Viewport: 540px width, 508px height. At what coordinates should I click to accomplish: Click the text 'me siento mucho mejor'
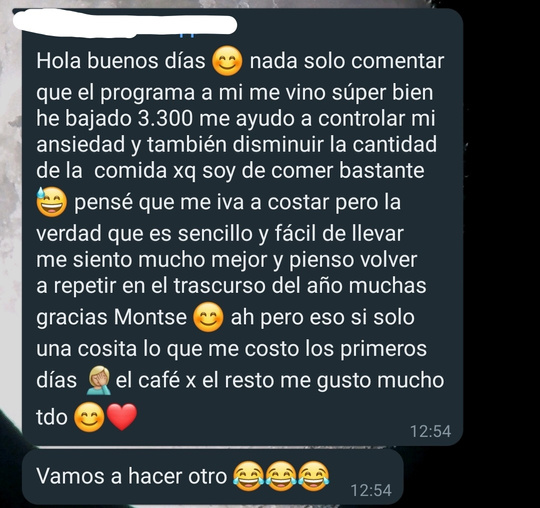(x=152, y=260)
